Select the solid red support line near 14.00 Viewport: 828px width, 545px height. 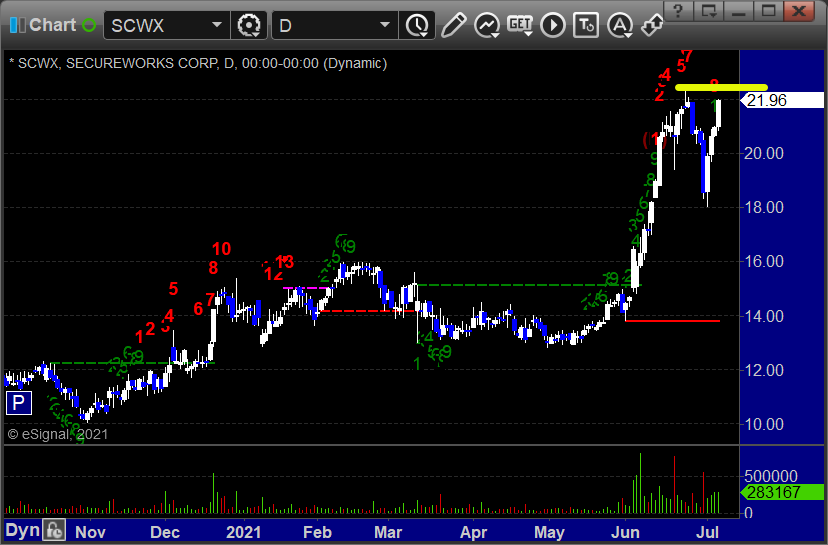coord(672,321)
